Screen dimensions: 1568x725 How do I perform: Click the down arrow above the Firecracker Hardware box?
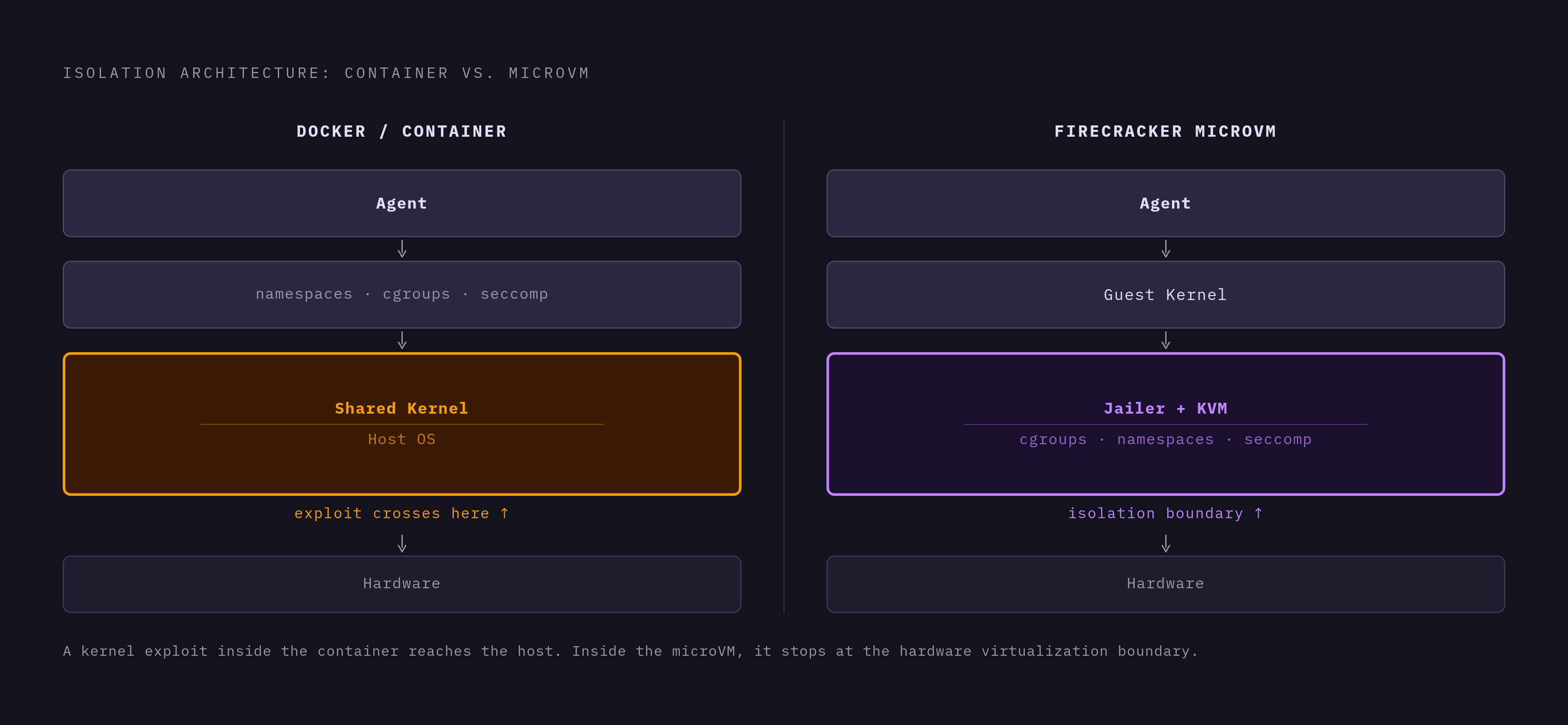1165,543
